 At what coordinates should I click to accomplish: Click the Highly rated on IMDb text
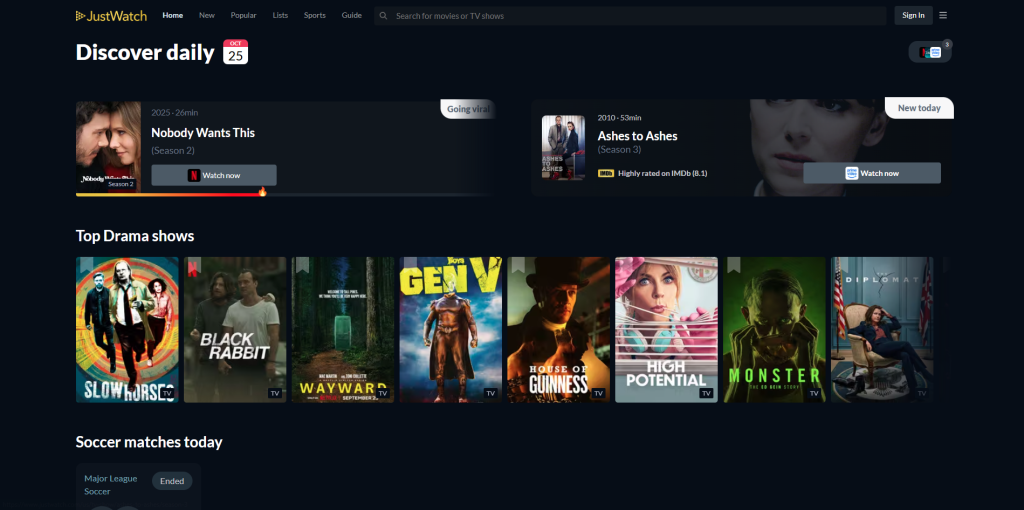tap(662, 174)
